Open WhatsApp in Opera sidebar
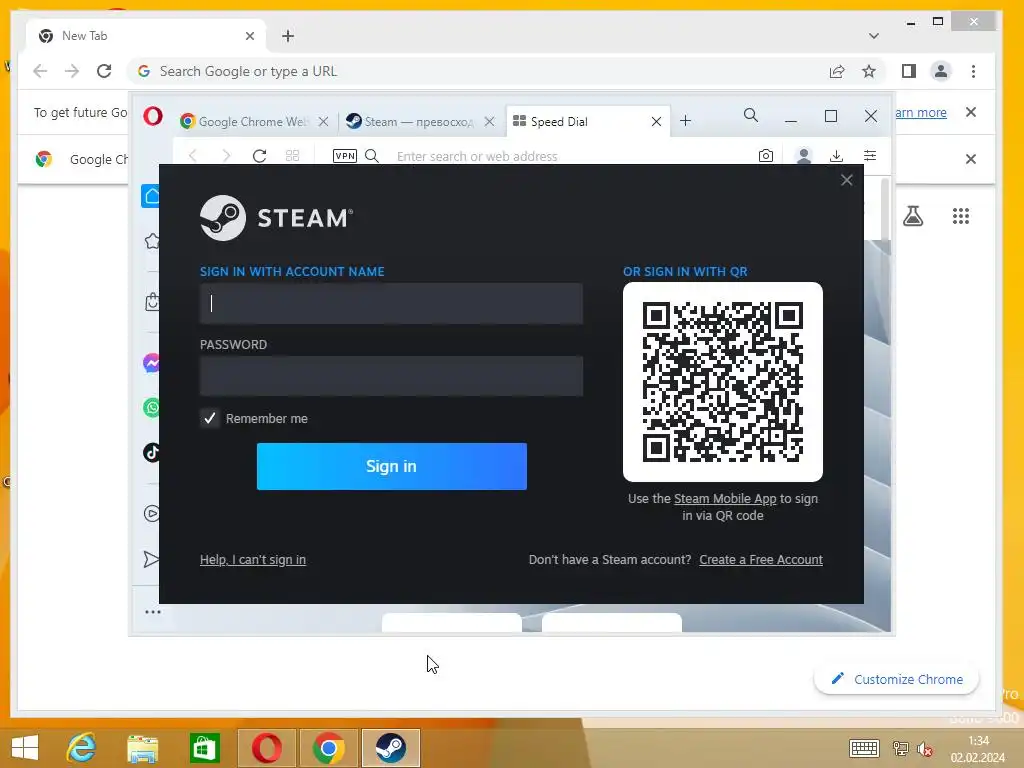This screenshot has height=768, width=1024. (x=152, y=408)
